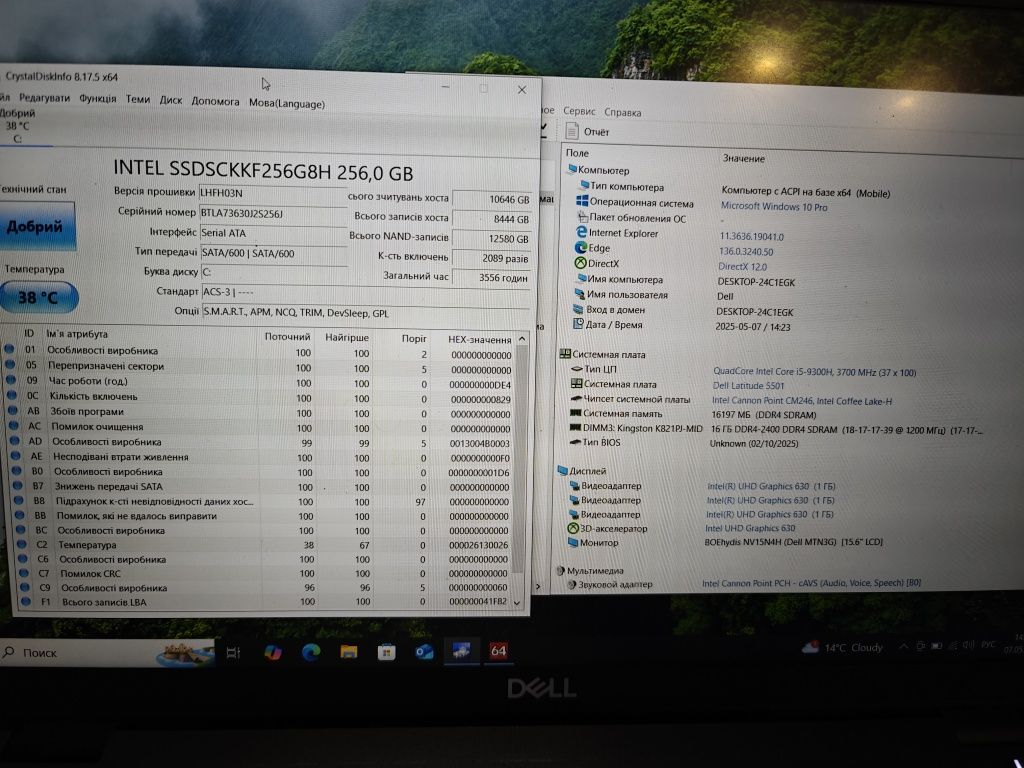Open the Допомога menu
Image resolution: width=1024 pixels, height=768 pixels.
pos(215,101)
